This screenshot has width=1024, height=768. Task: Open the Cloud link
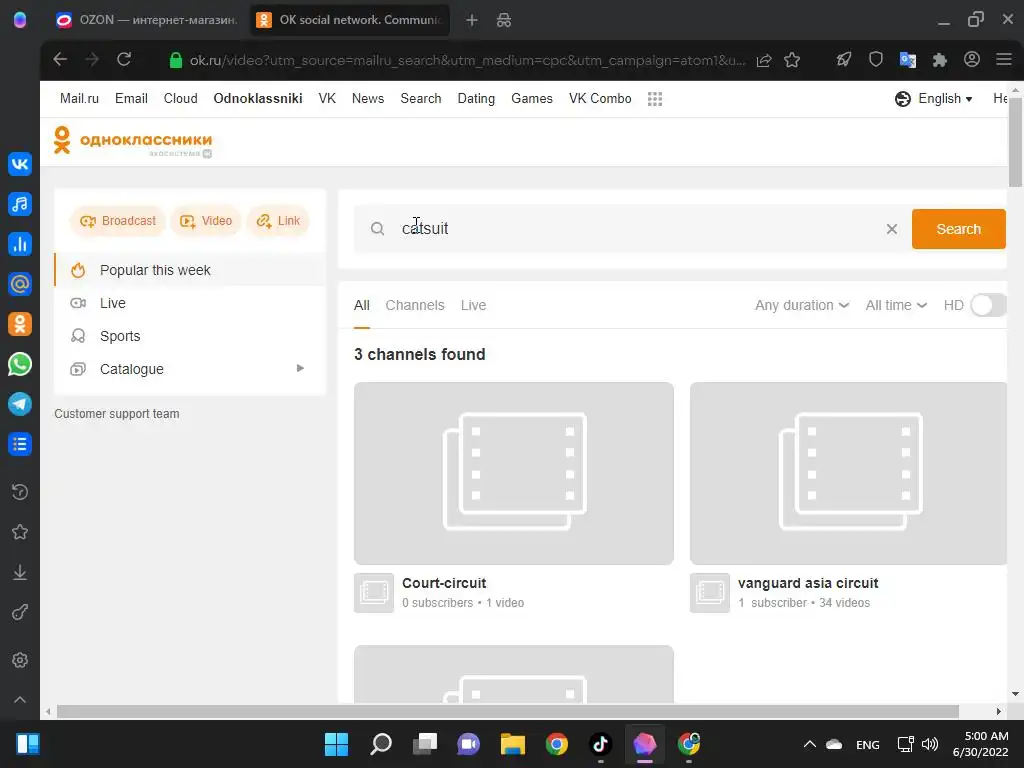point(180,99)
